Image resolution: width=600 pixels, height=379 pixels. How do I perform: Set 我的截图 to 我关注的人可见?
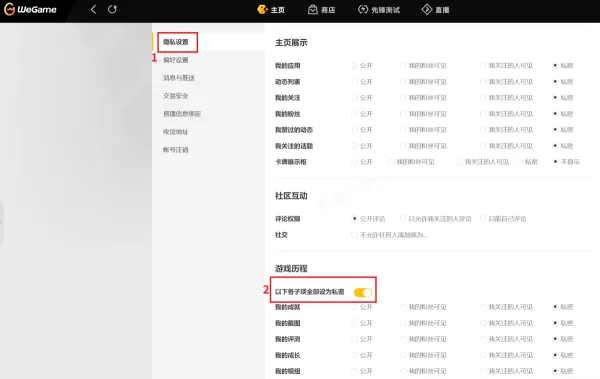point(483,323)
